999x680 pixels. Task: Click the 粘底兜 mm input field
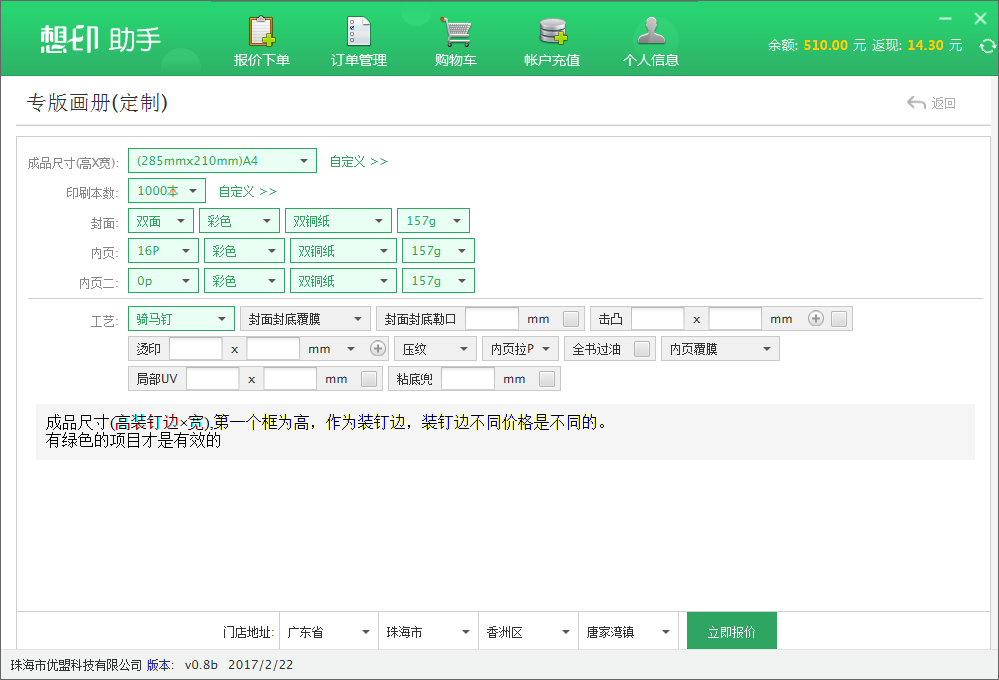coord(468,379)
